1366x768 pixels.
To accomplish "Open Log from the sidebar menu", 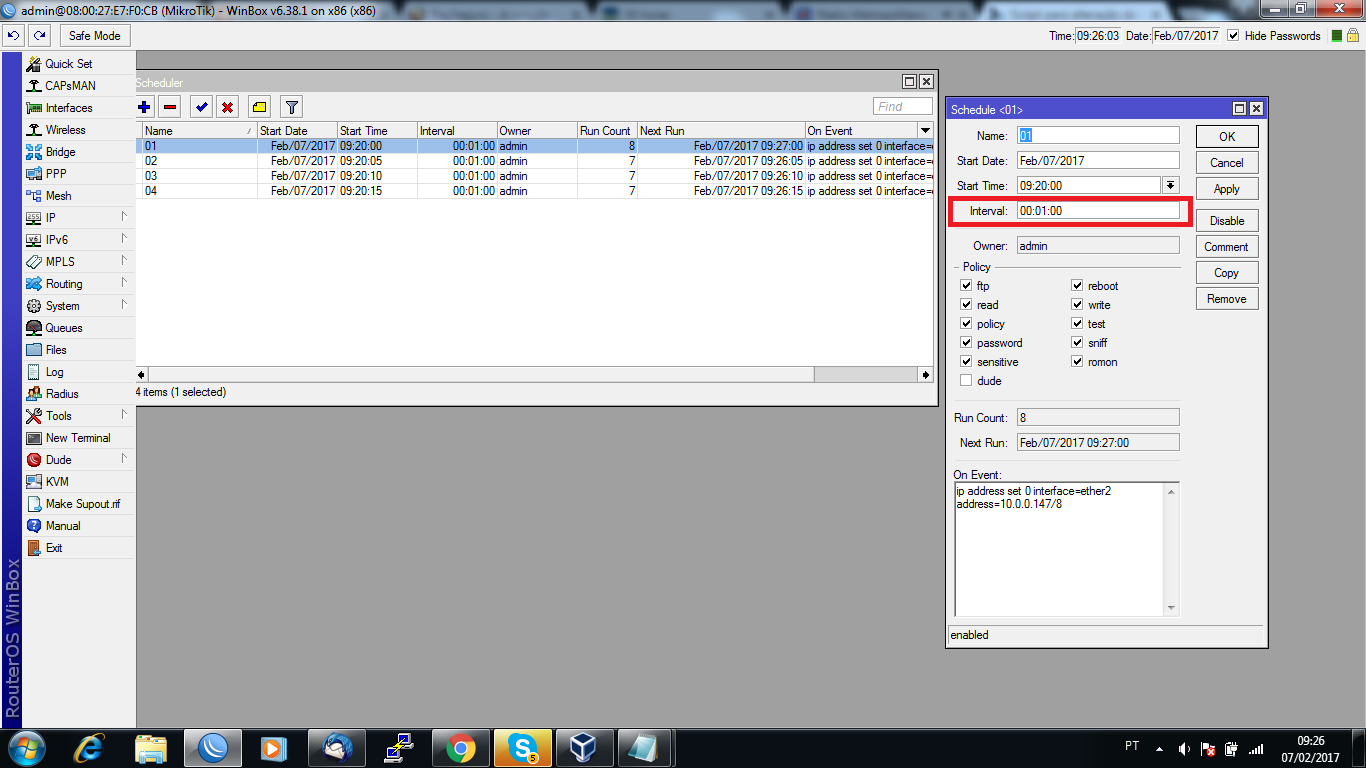I will (79, 372).
